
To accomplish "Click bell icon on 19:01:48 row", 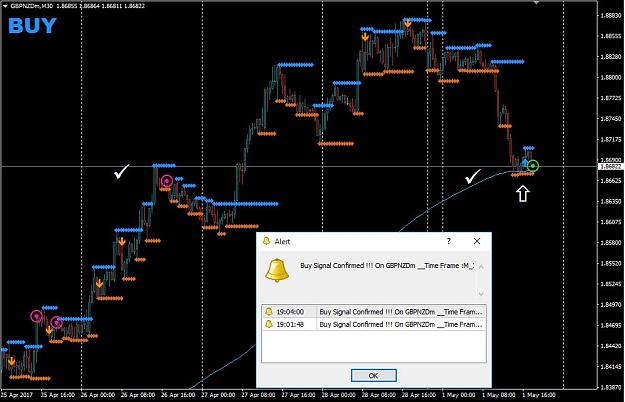I will [x=269, y=324].
